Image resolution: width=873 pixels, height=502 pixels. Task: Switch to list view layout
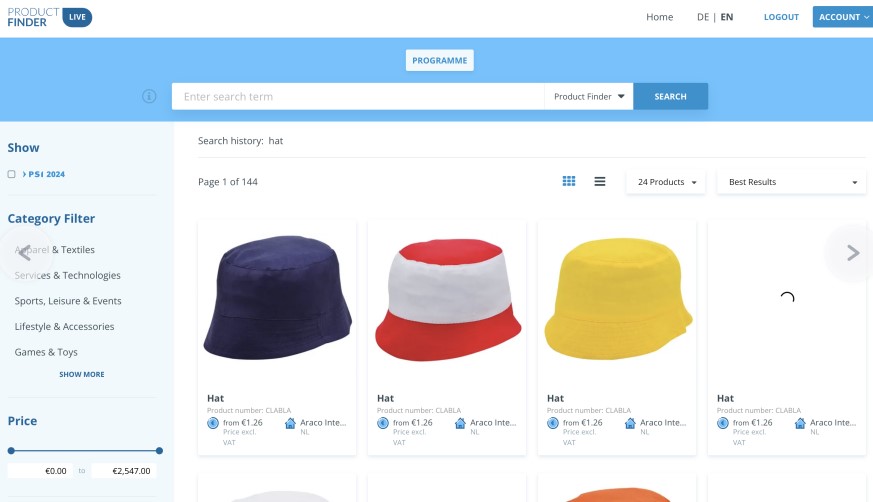pyautogui.click(x=600, y=181)
